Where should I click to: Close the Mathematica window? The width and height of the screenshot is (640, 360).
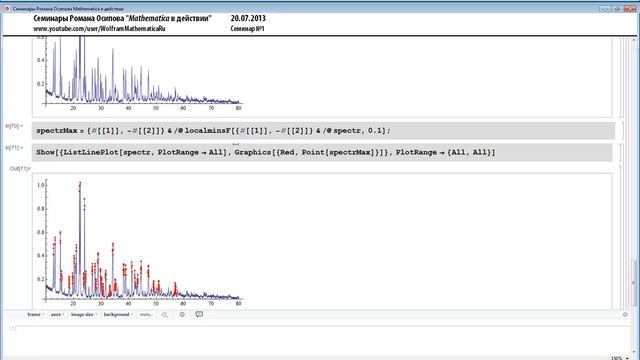(630, 8)
